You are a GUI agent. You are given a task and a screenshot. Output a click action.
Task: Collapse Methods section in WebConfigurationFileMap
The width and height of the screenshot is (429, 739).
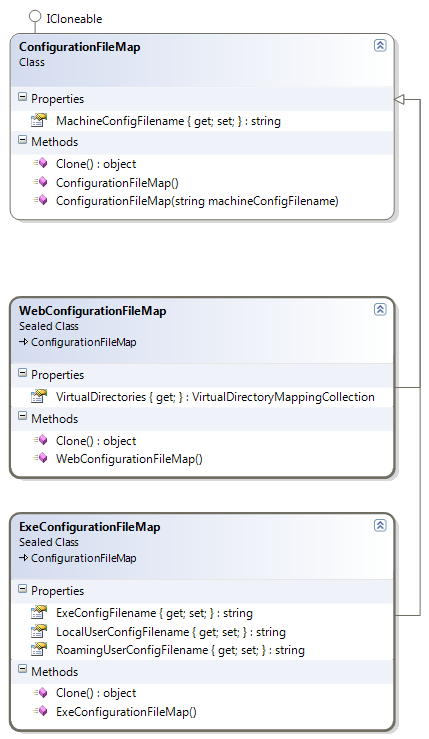[x=22, y=416]
